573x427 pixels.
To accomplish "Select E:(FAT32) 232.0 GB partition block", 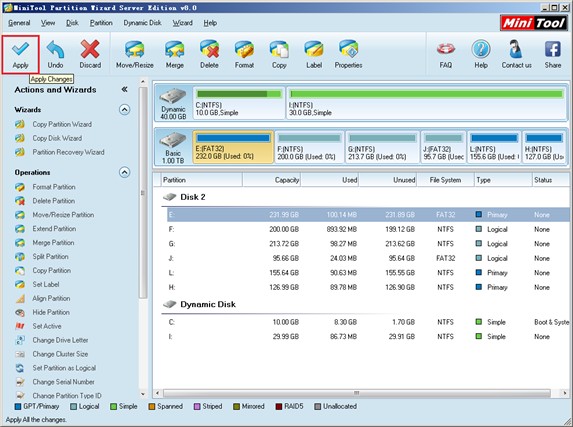I will click(233, 147).
